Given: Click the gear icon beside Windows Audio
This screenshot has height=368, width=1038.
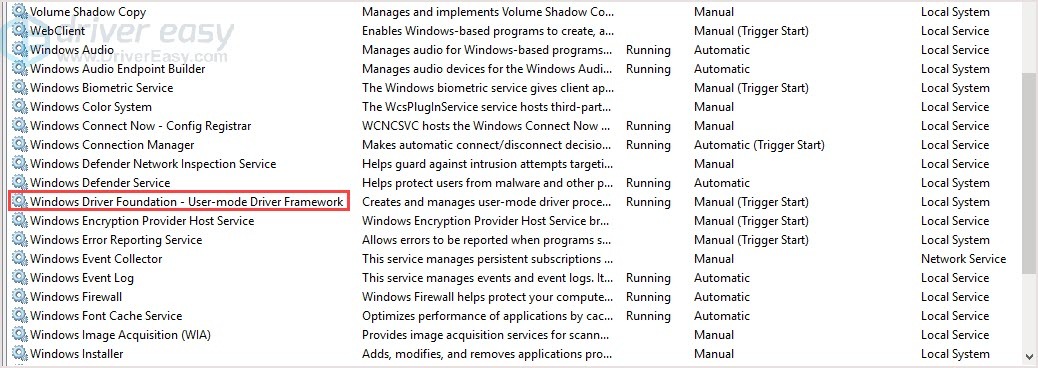Looking at the screenshot, I should pos(21,50).
